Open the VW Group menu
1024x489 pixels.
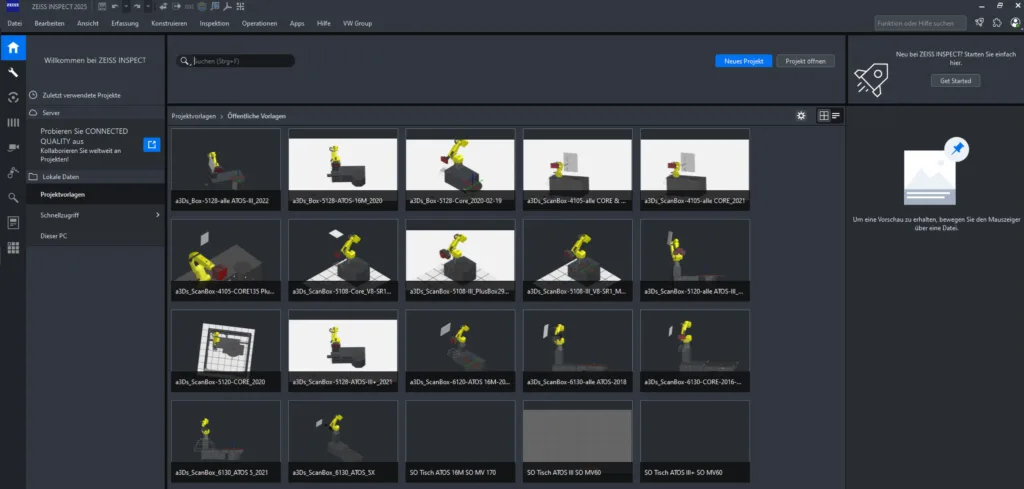pos(357,24)
